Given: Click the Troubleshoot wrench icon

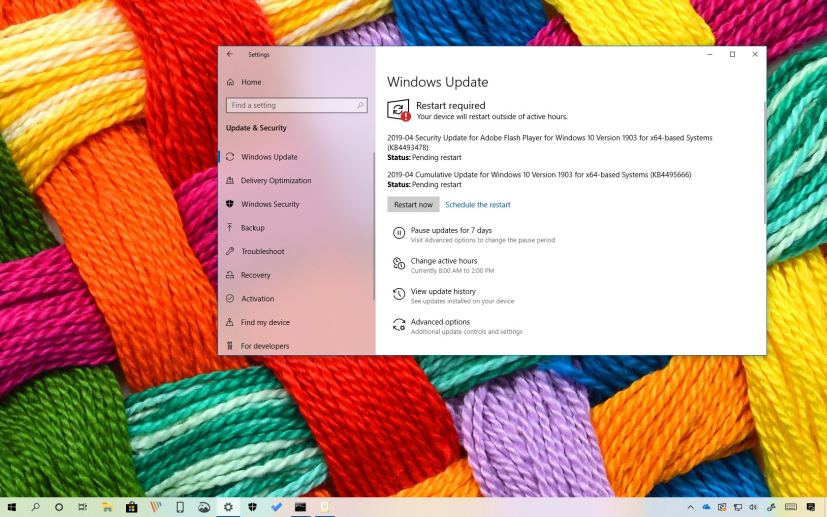Looking at the screenshot, I should click(230, 251).
